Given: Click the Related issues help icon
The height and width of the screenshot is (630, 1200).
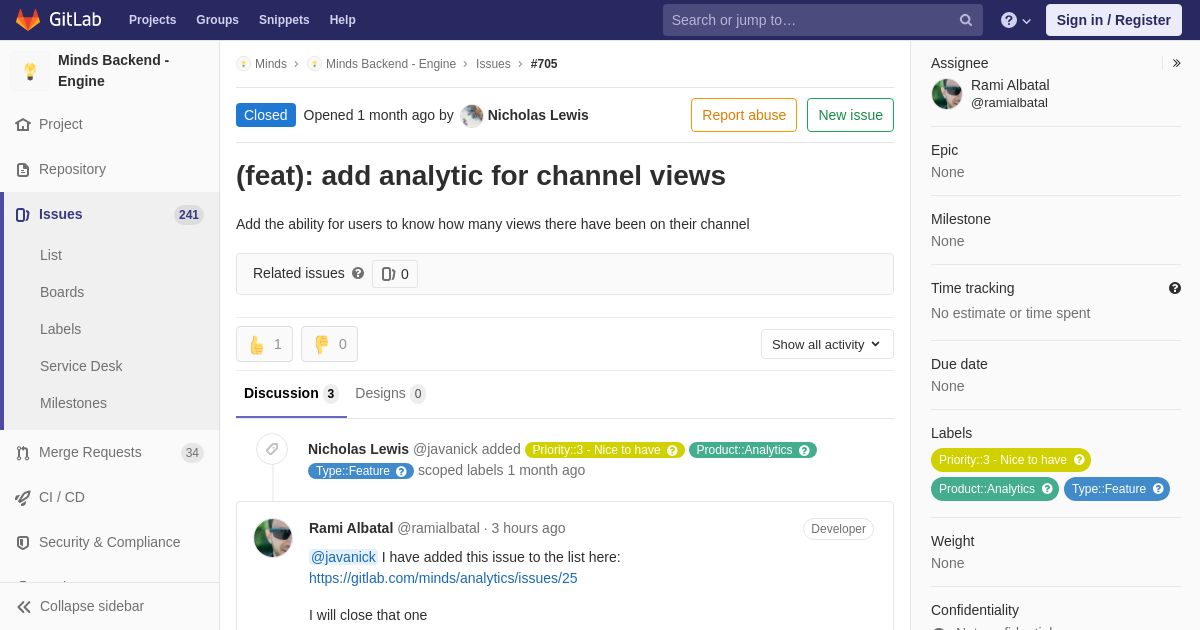Looking at the screenshot, I should tap(358, 273).
